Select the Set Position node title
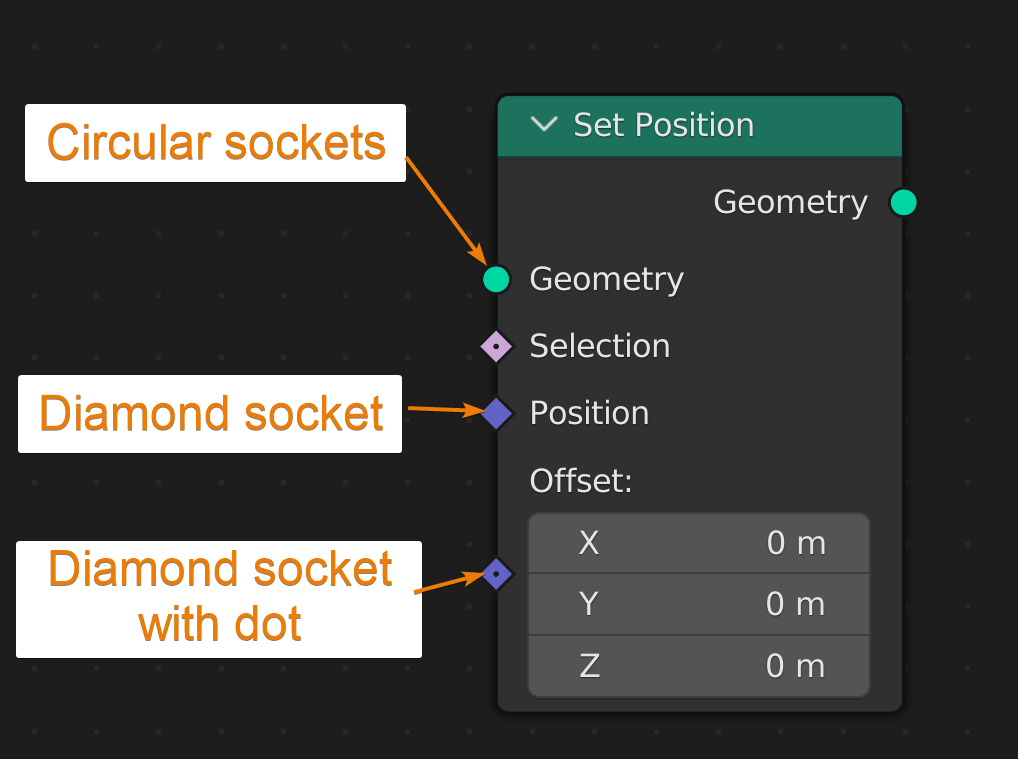 663,125
